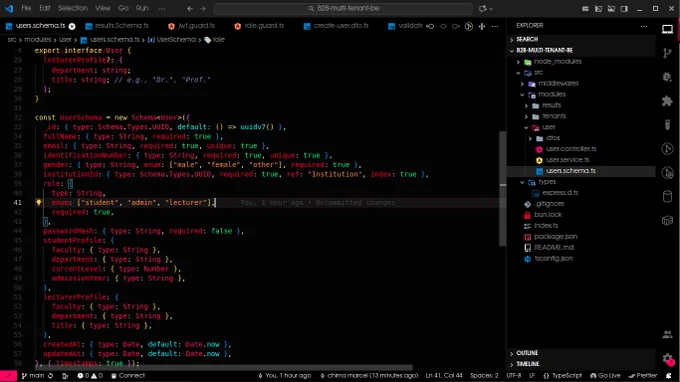Open Source Control view in activity bar
Image resolution: width=680 pixels, height=382 pixels.
pyautogui.click(x=667, y=53)
